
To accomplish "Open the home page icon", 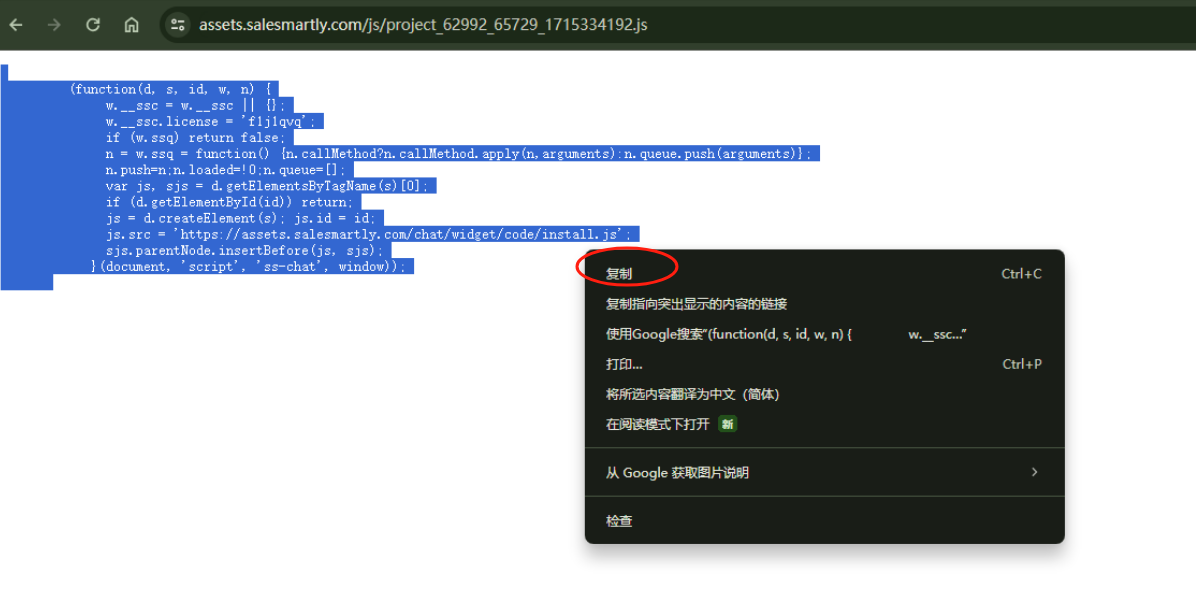I will [131, 24].
